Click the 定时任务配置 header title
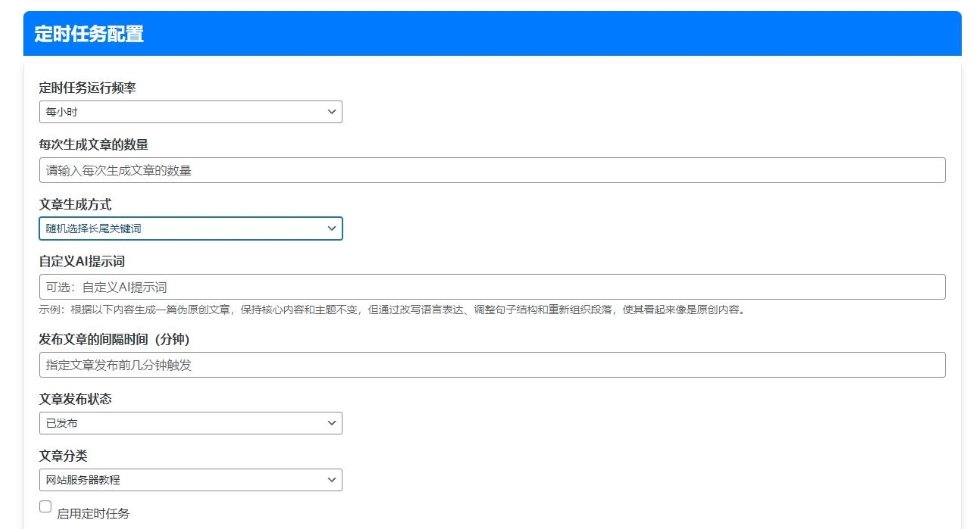 tap(89, 34)
